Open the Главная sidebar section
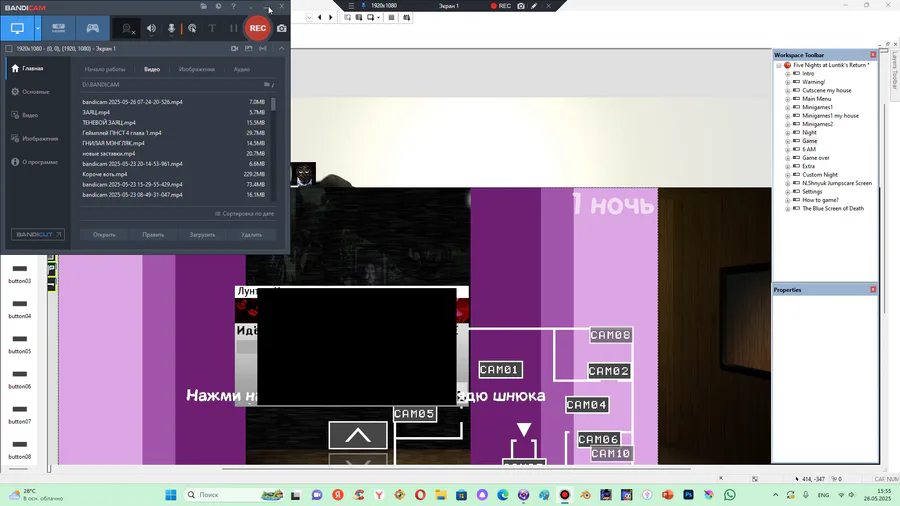Screen dimensions: 900x506 [x=35, y=68]
